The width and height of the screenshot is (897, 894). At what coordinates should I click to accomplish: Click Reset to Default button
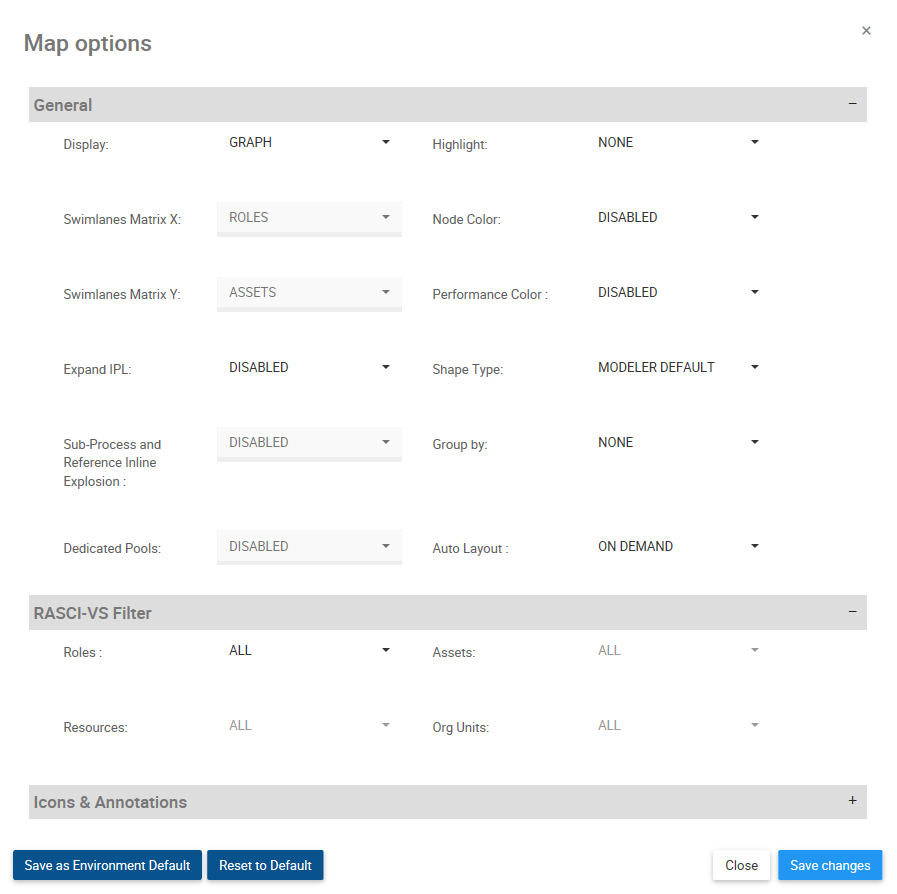pos(265,865)
